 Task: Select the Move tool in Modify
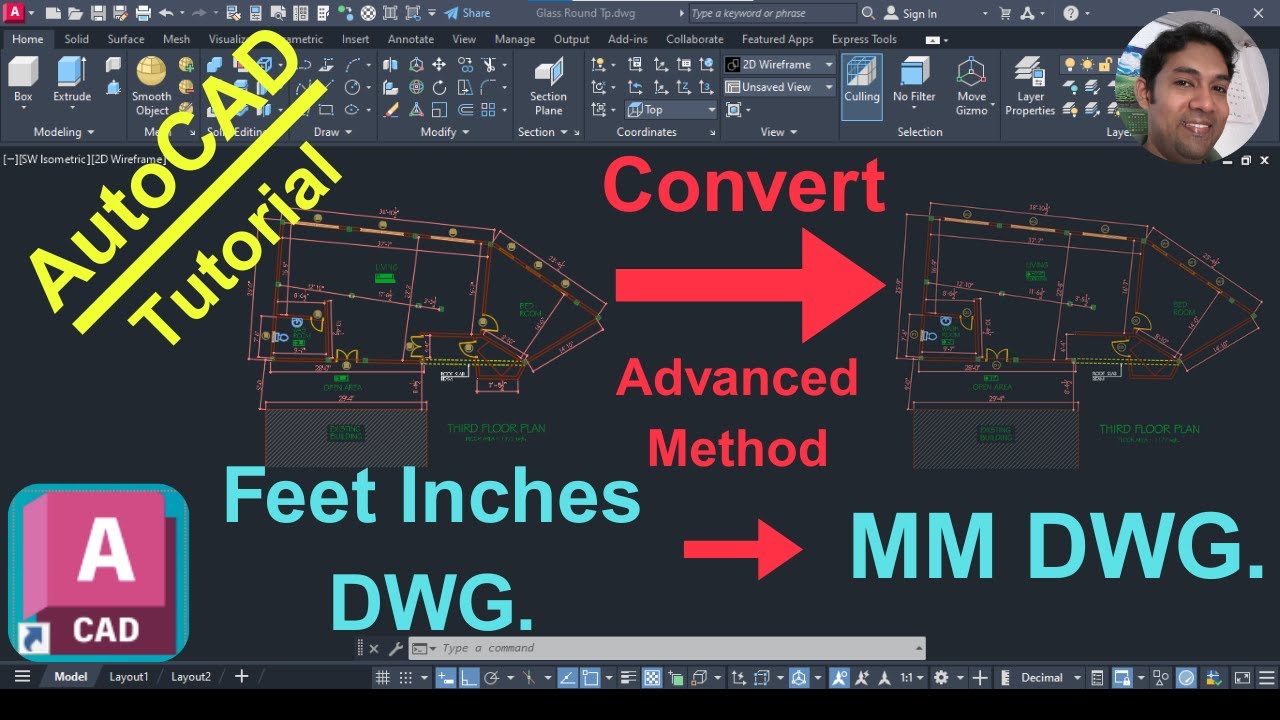(438, 64)
